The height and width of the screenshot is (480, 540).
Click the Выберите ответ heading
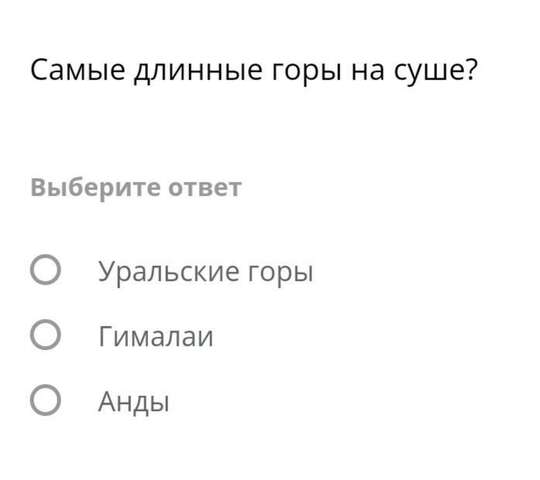pos(136,188)
